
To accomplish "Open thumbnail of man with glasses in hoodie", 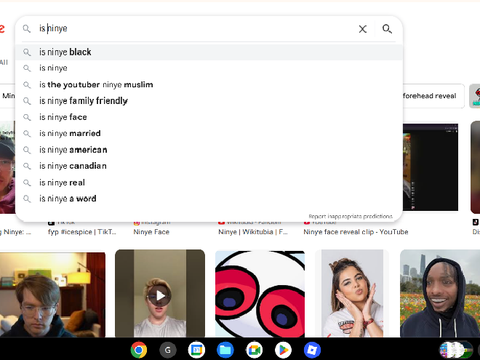I will (52, 295).
